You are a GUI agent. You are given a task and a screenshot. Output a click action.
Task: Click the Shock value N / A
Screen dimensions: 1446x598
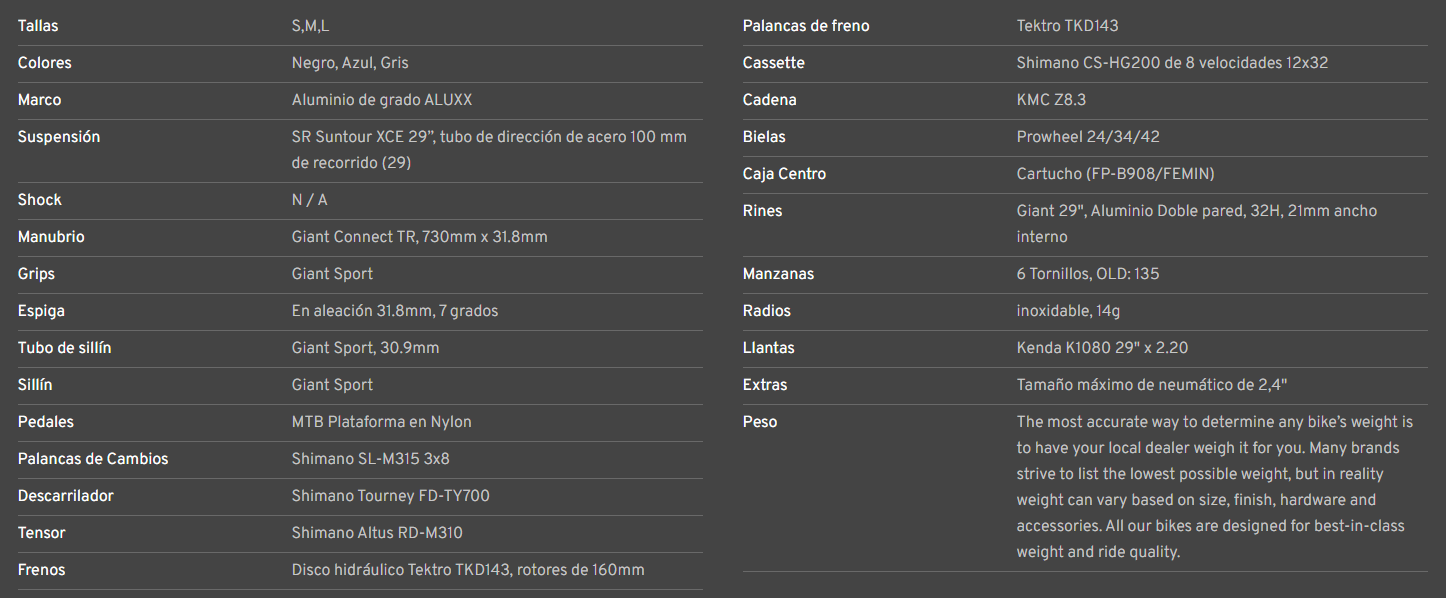309,200
